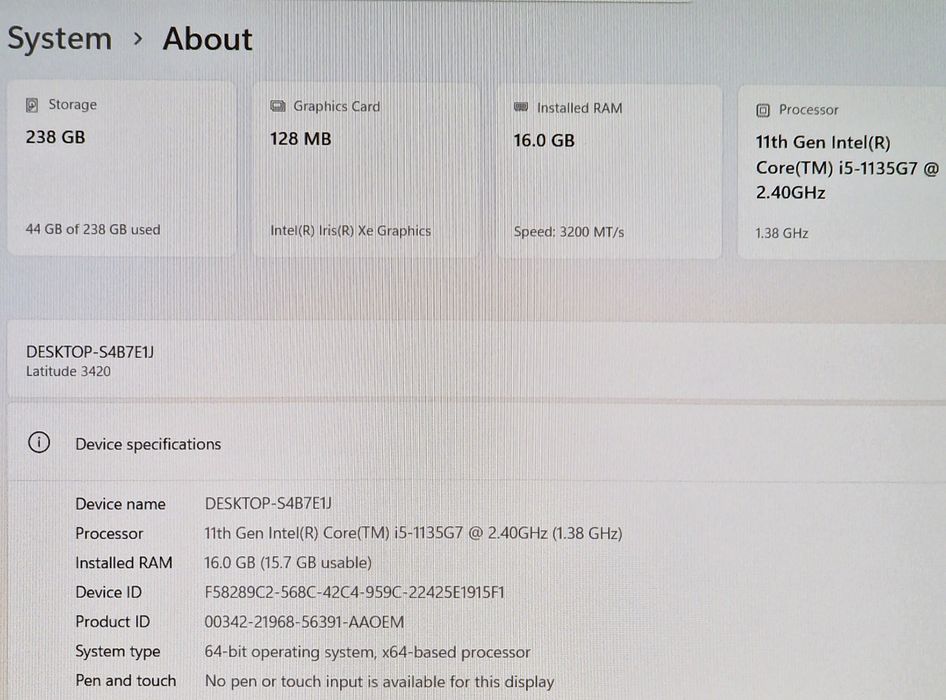Click the Device name label
The image size is (946, 700).
click(120, 504)
